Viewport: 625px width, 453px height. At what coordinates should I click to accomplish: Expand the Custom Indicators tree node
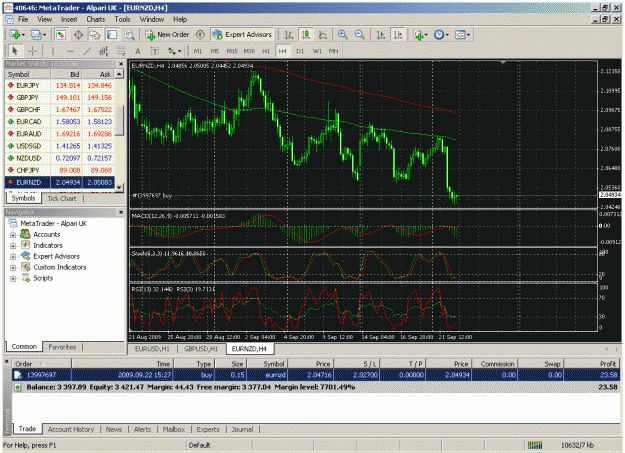13,268
